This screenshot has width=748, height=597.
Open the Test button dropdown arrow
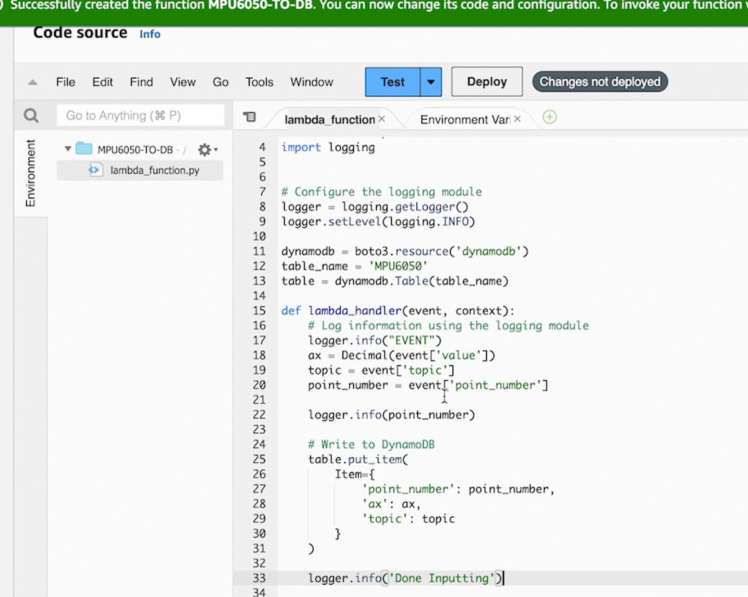(430, 82)
